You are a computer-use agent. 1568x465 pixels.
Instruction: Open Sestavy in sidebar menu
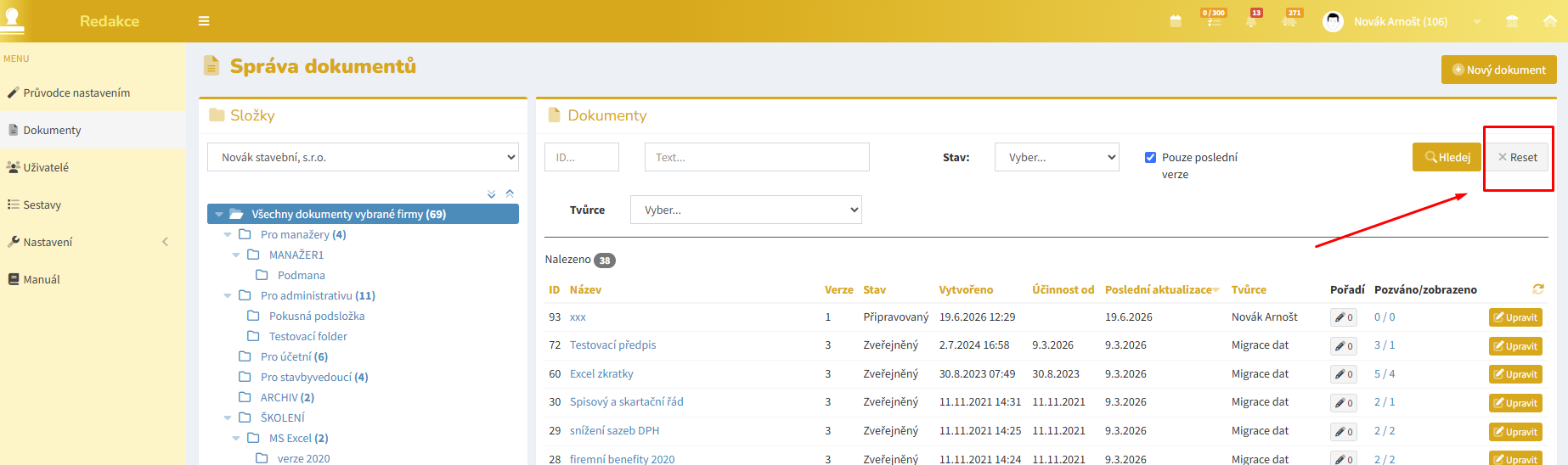click(x=93, y=204)
